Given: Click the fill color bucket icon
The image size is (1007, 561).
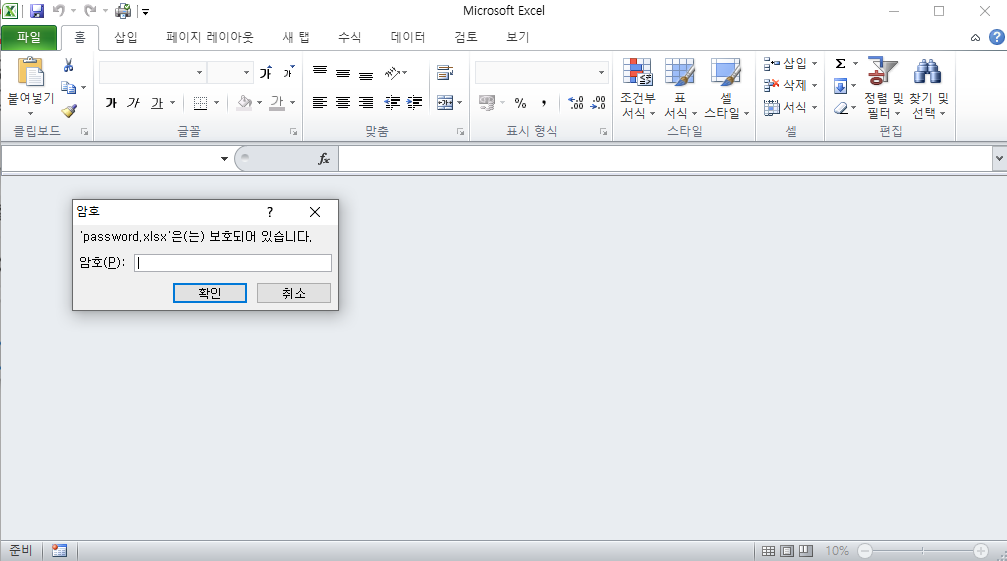Looking at the screenshot, I should coord(244,103).
